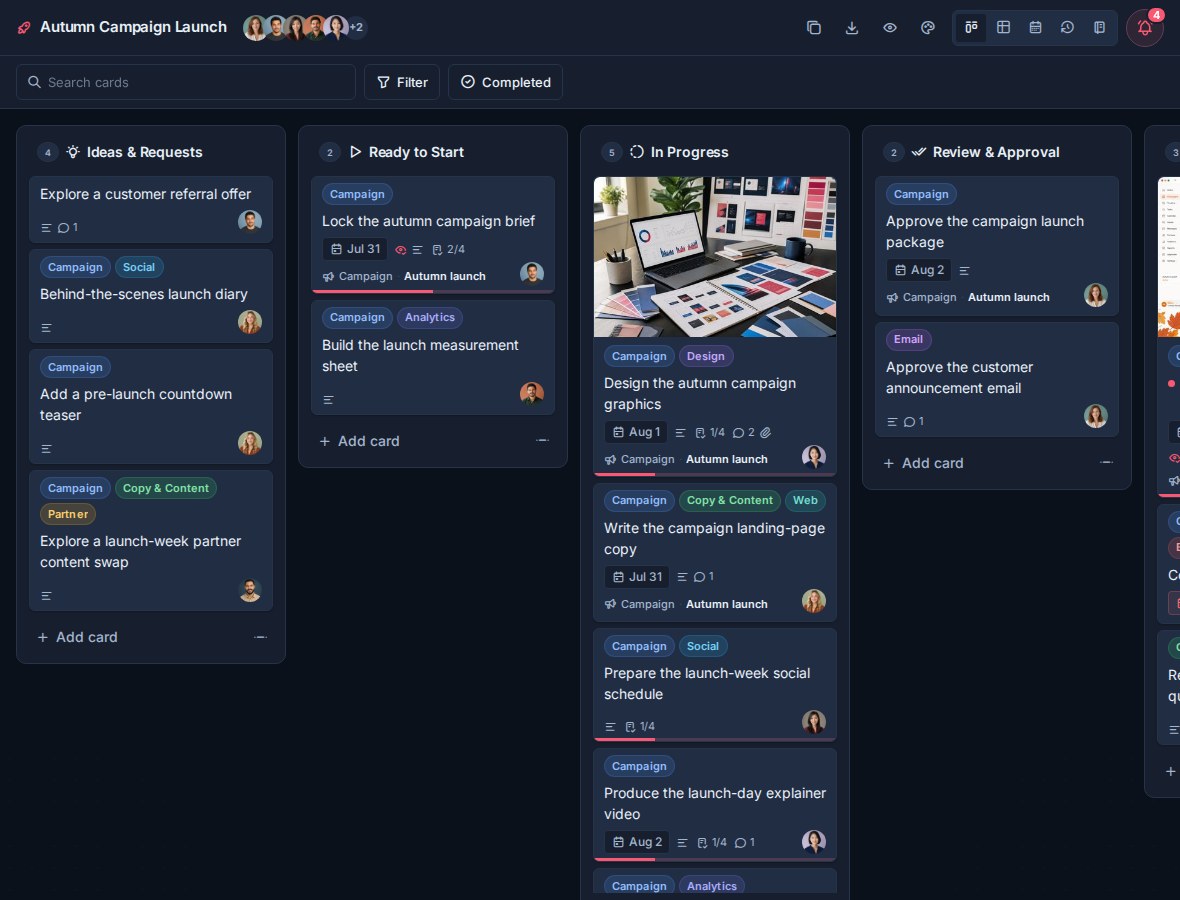The height and width of the screenshot is (900, 1180).
Task: Click Autumn launch campaign link on graphics card
Action: point(726,459)
